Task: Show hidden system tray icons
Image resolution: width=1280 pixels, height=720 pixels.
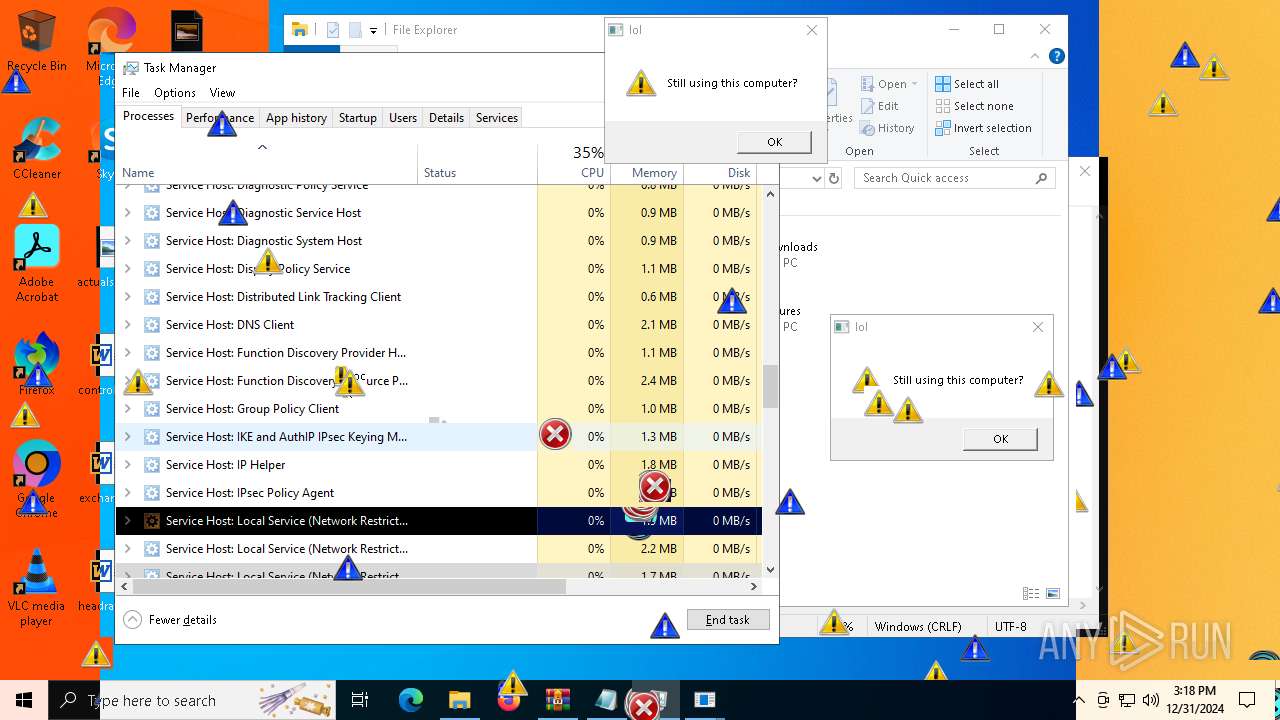Action: click(x=1079, y=700)
